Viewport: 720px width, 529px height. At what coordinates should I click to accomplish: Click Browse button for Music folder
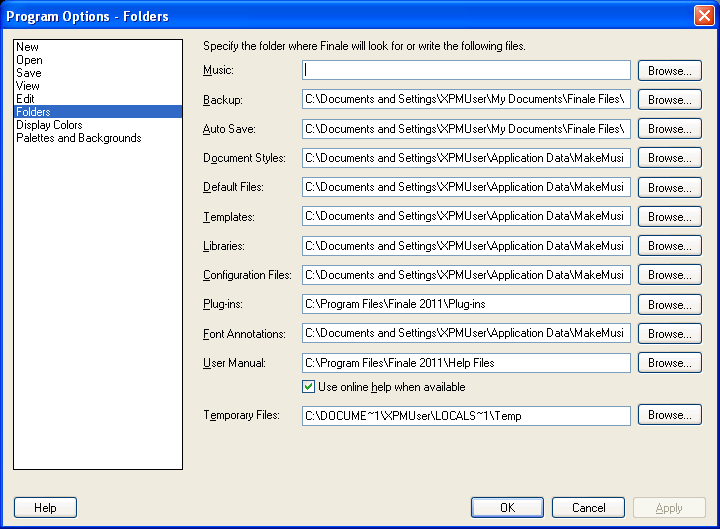669,71
